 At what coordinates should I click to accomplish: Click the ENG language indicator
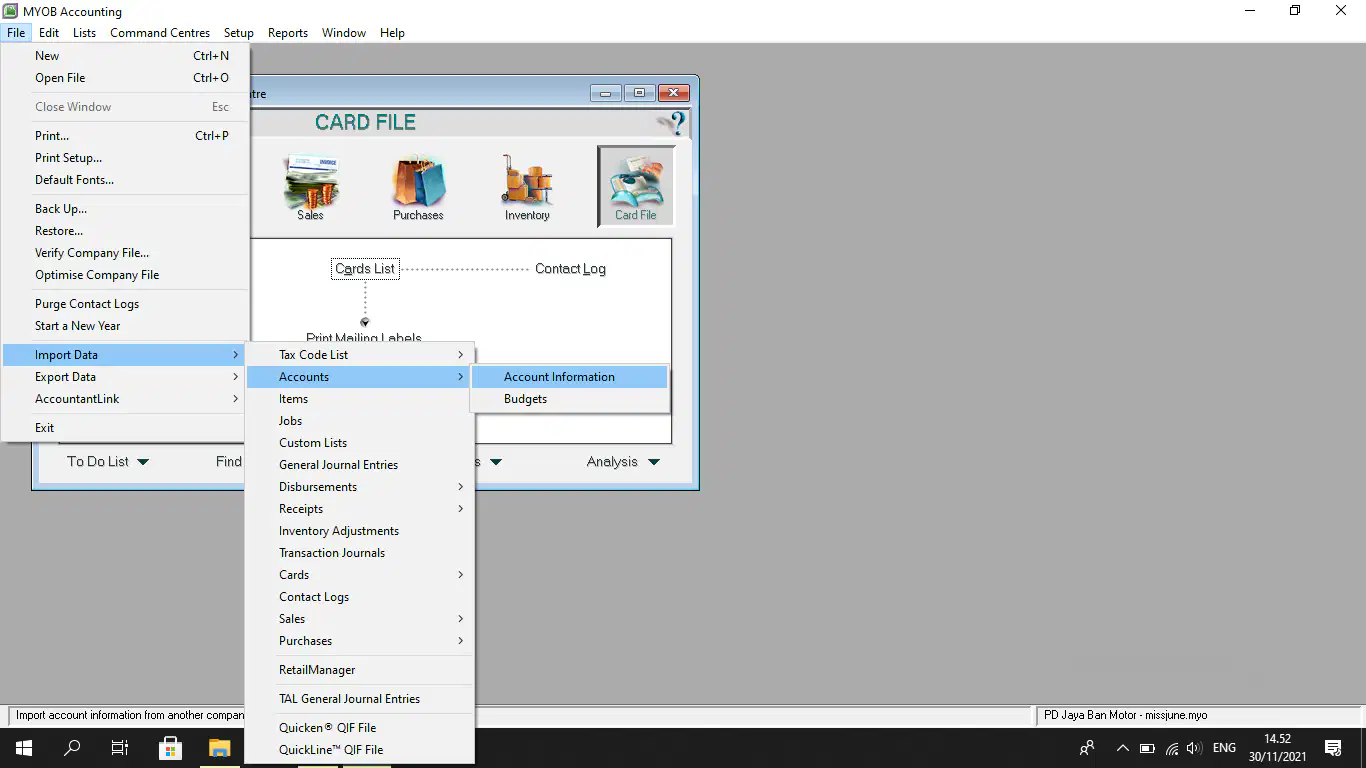click(1224, 748)
